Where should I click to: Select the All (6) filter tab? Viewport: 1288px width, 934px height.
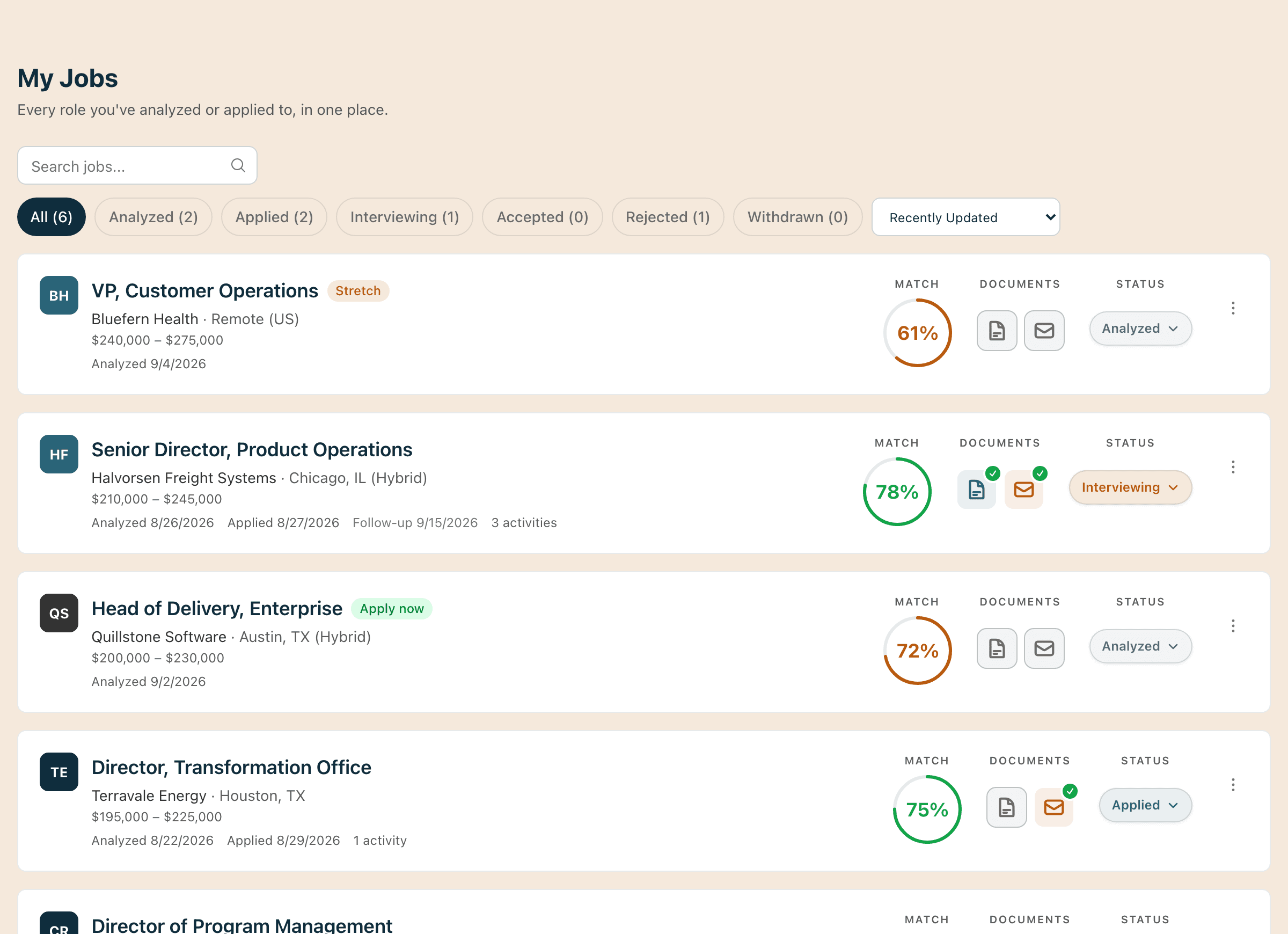(51, 217)
